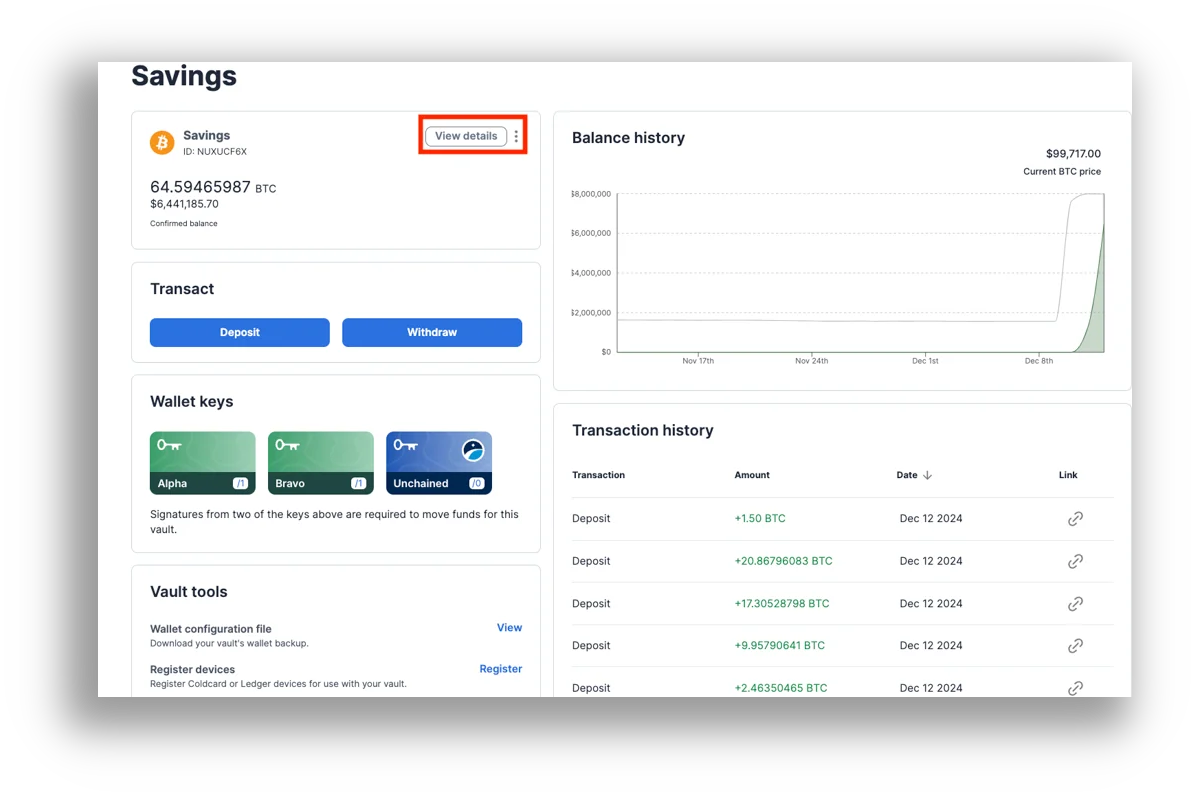Viewport: 1194px width, 795px height.
Task: Select the Unchained wallet key card
Action: 439,463
